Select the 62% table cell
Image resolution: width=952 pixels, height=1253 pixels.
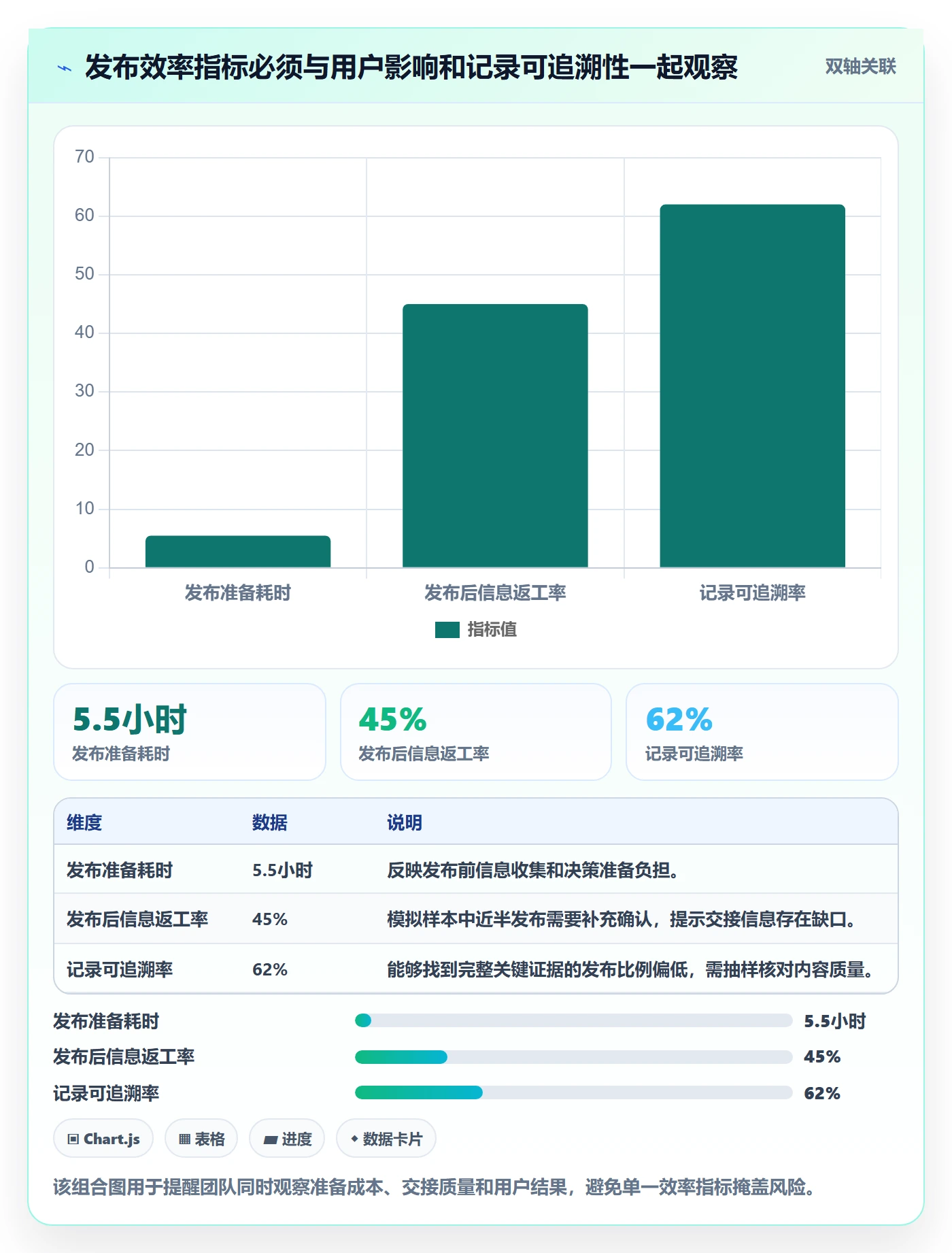(270, 970)
